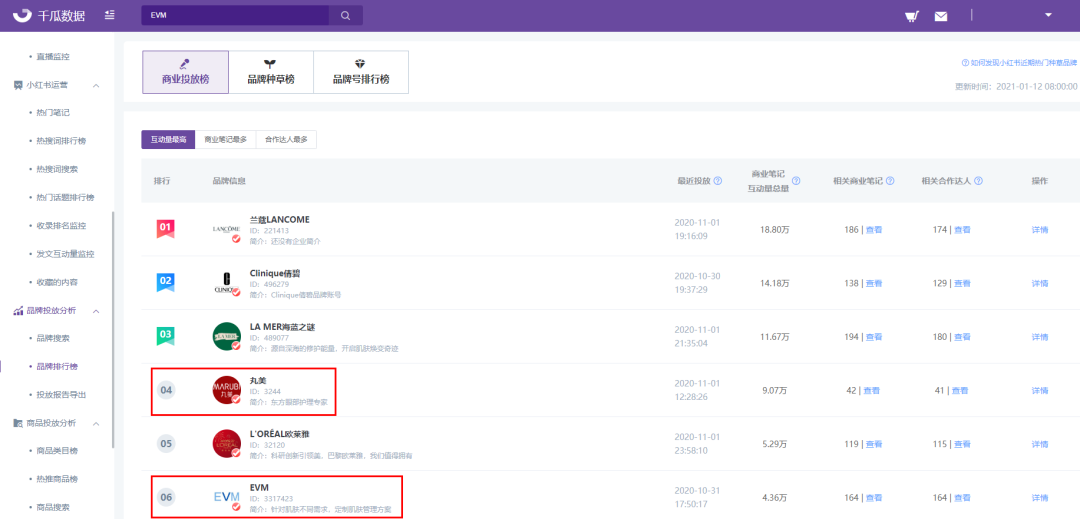
Task: View LA MER related partner influencers (180)
Action: point(962,337)
